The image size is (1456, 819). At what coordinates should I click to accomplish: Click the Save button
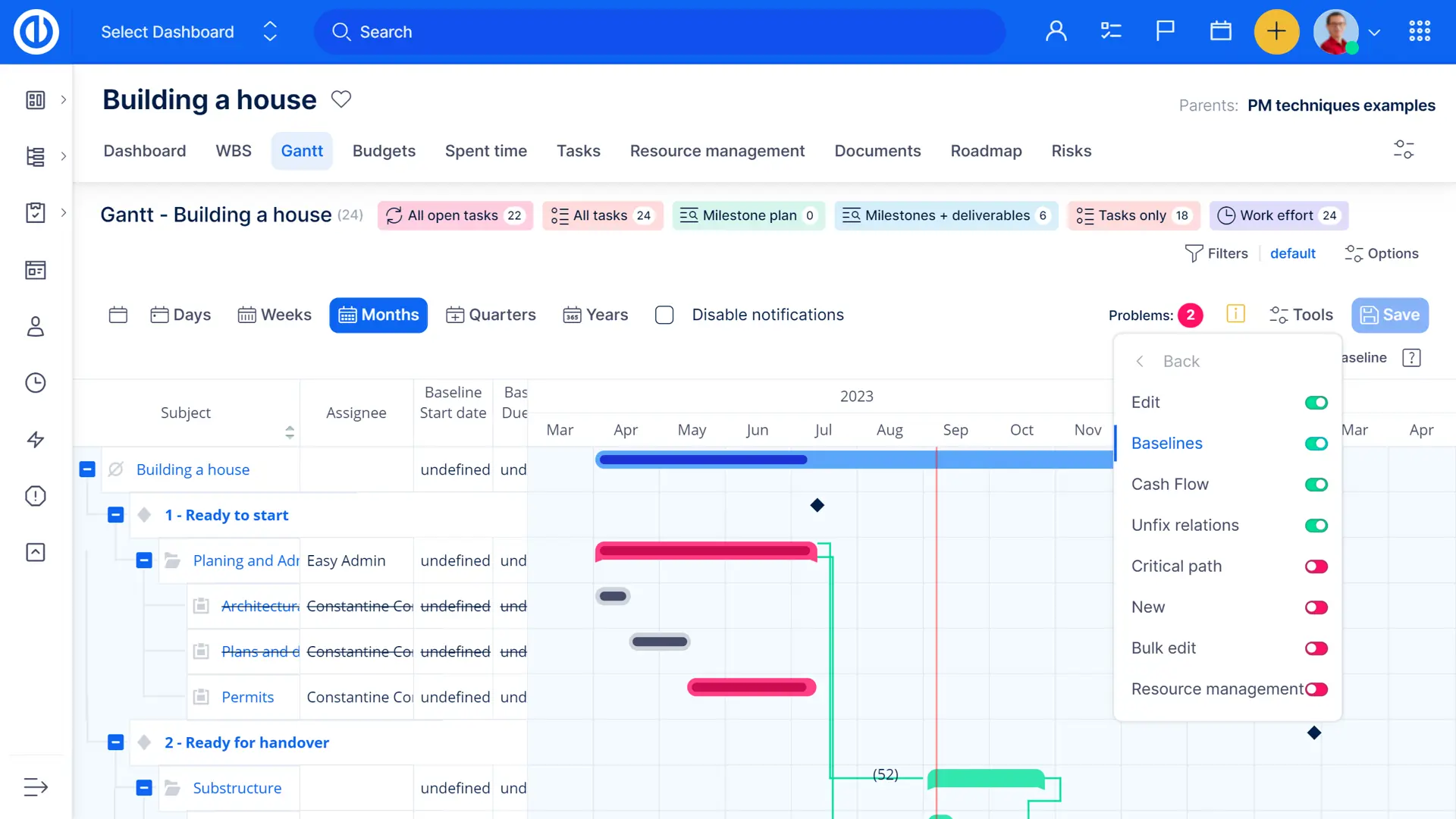pos(1389,315)
